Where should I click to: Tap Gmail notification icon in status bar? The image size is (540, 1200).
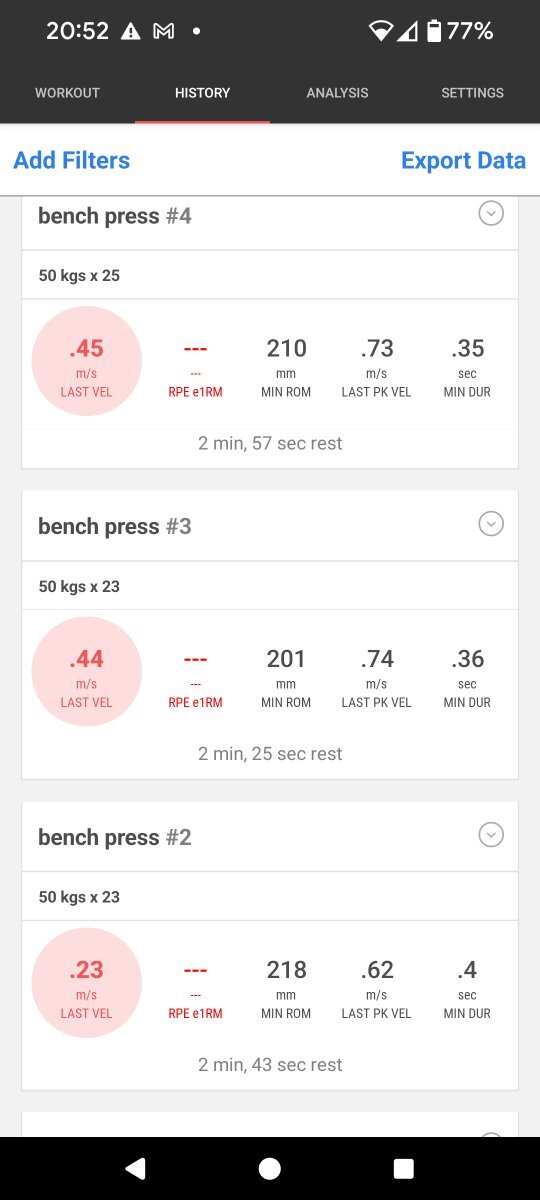click(x=163, y=31)
